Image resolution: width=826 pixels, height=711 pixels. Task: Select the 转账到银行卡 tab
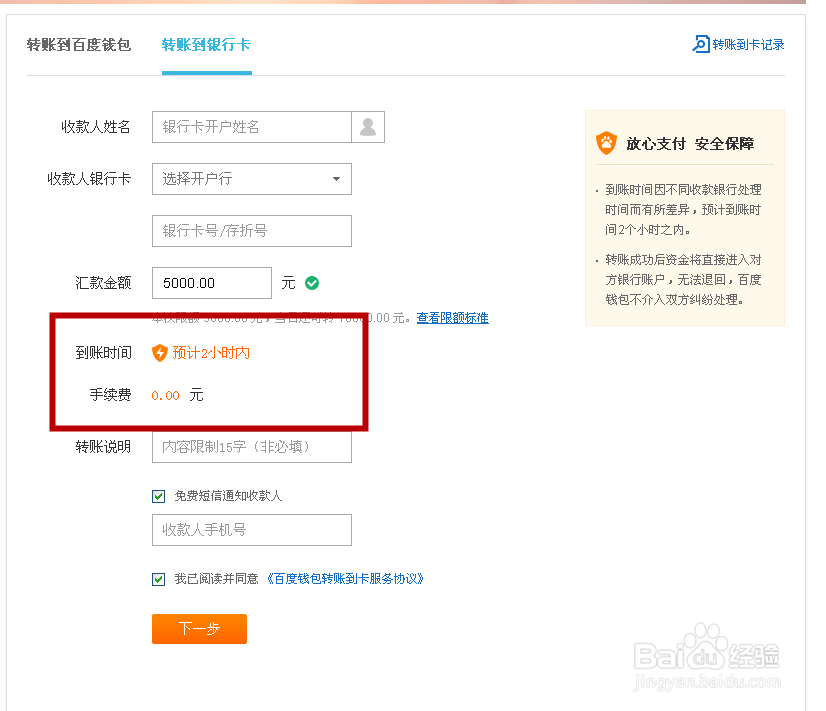(x=206, y=45)
